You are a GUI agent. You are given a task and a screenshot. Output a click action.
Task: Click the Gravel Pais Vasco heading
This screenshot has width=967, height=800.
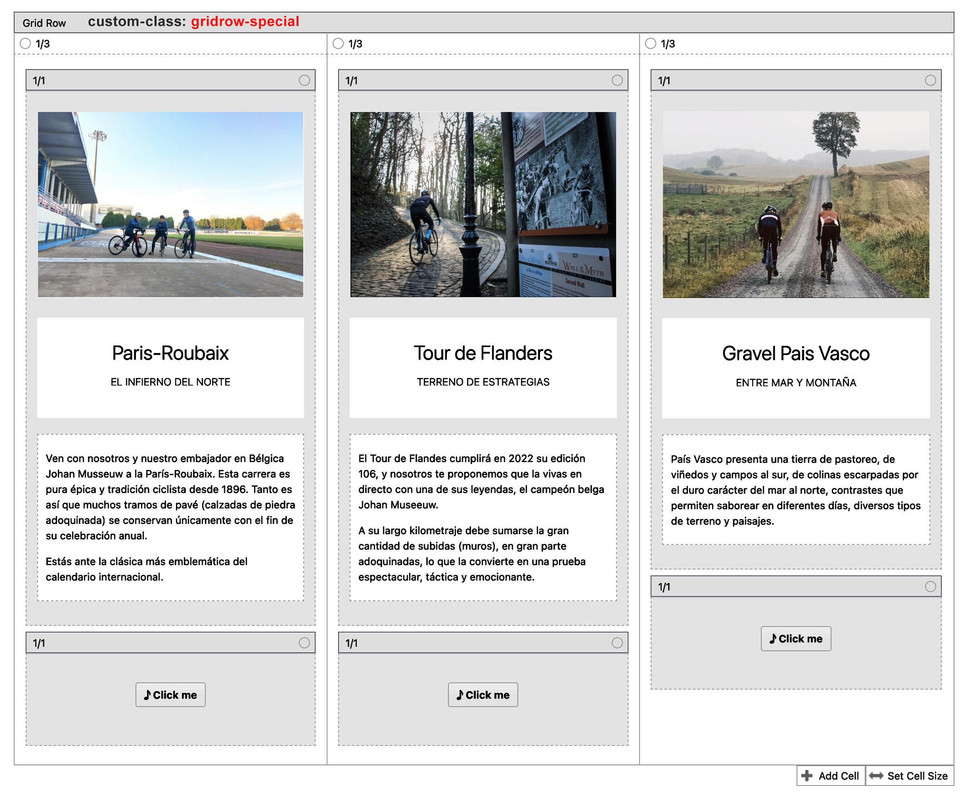pyautogui.click(x=796, y=353)
